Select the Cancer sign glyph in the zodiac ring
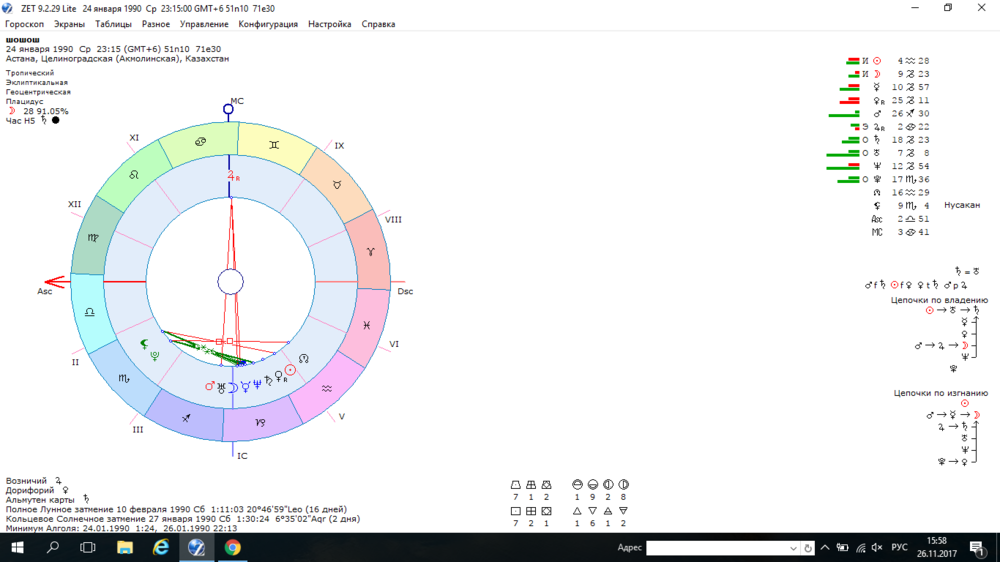 [200, 142]
